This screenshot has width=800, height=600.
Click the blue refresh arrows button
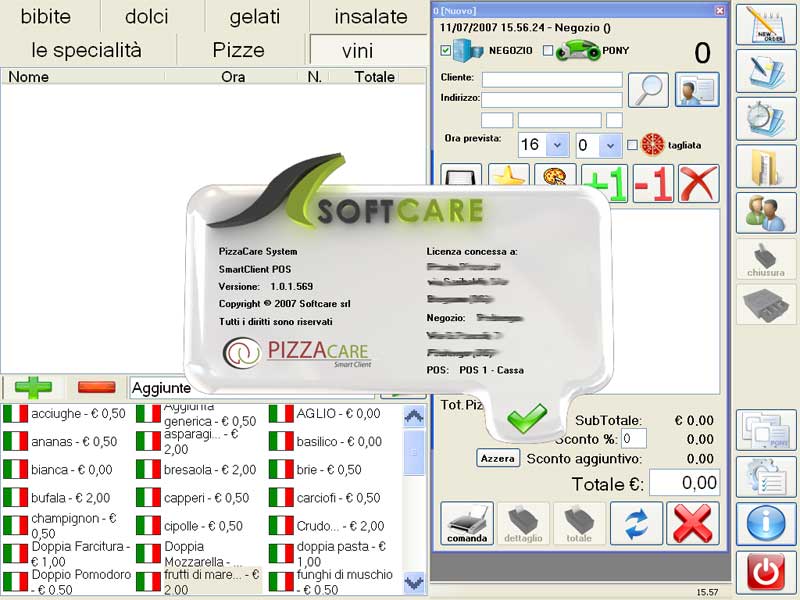pyautogui.click(x=636, y=523)
